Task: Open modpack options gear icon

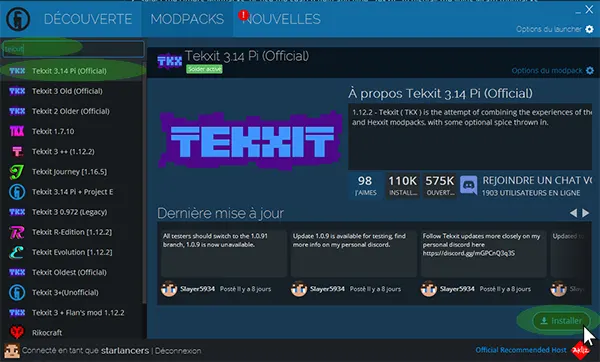Action: pos(590,70)
